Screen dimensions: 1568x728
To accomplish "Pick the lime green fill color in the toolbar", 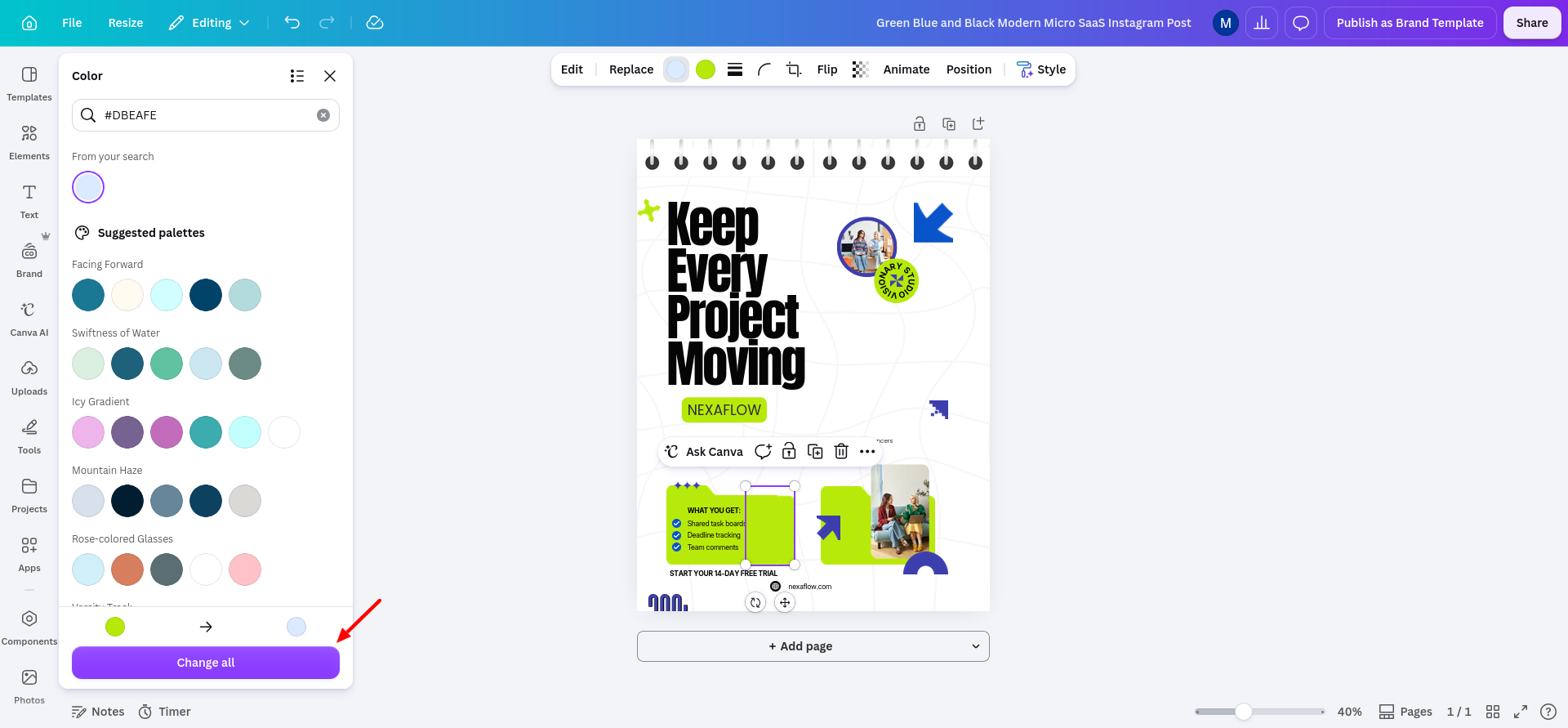I will tap(706, 69).
